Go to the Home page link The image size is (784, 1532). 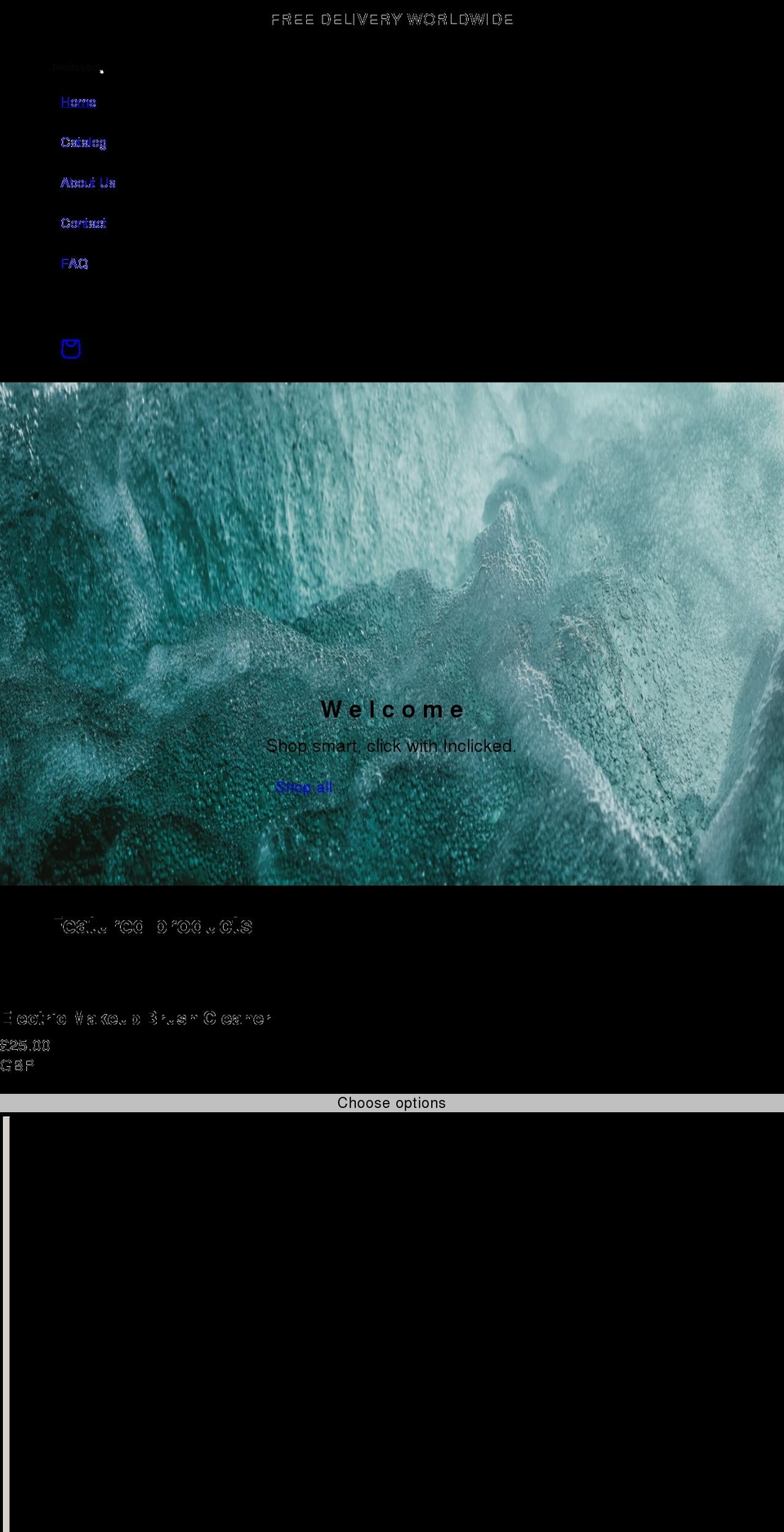(x=78, y=102)
